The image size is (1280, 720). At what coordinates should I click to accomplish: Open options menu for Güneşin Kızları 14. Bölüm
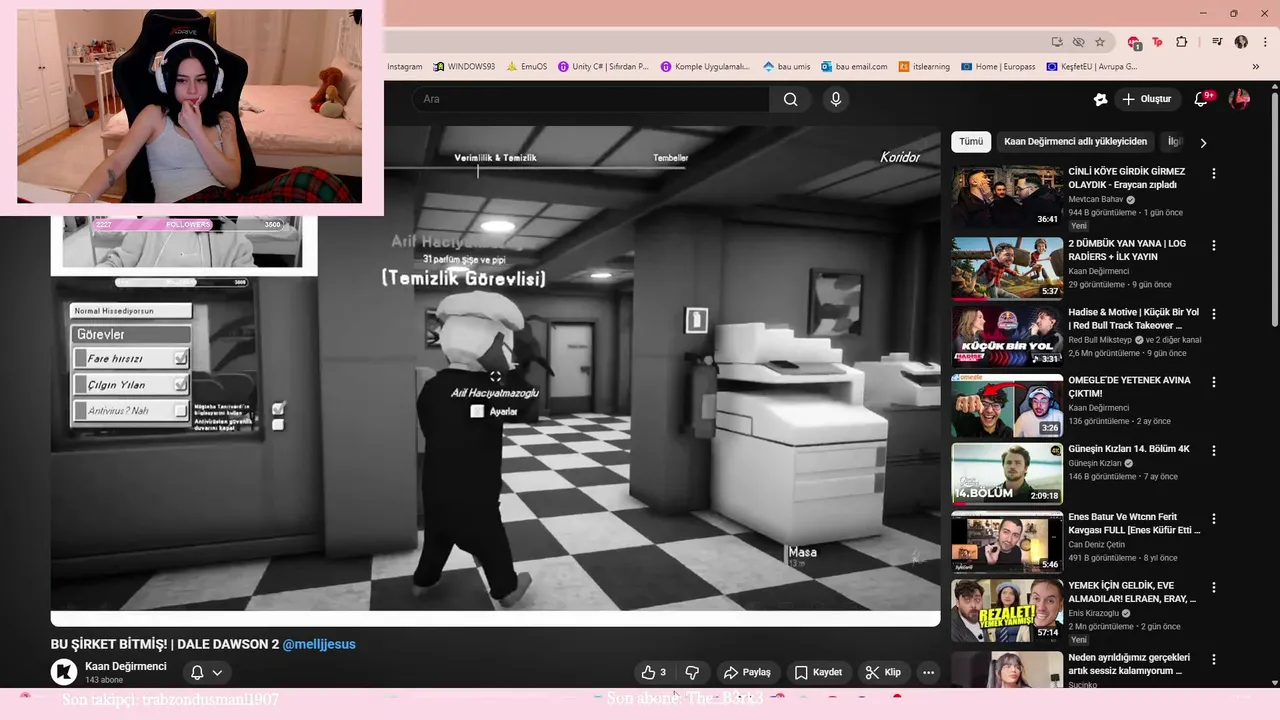pos(1214,451)
